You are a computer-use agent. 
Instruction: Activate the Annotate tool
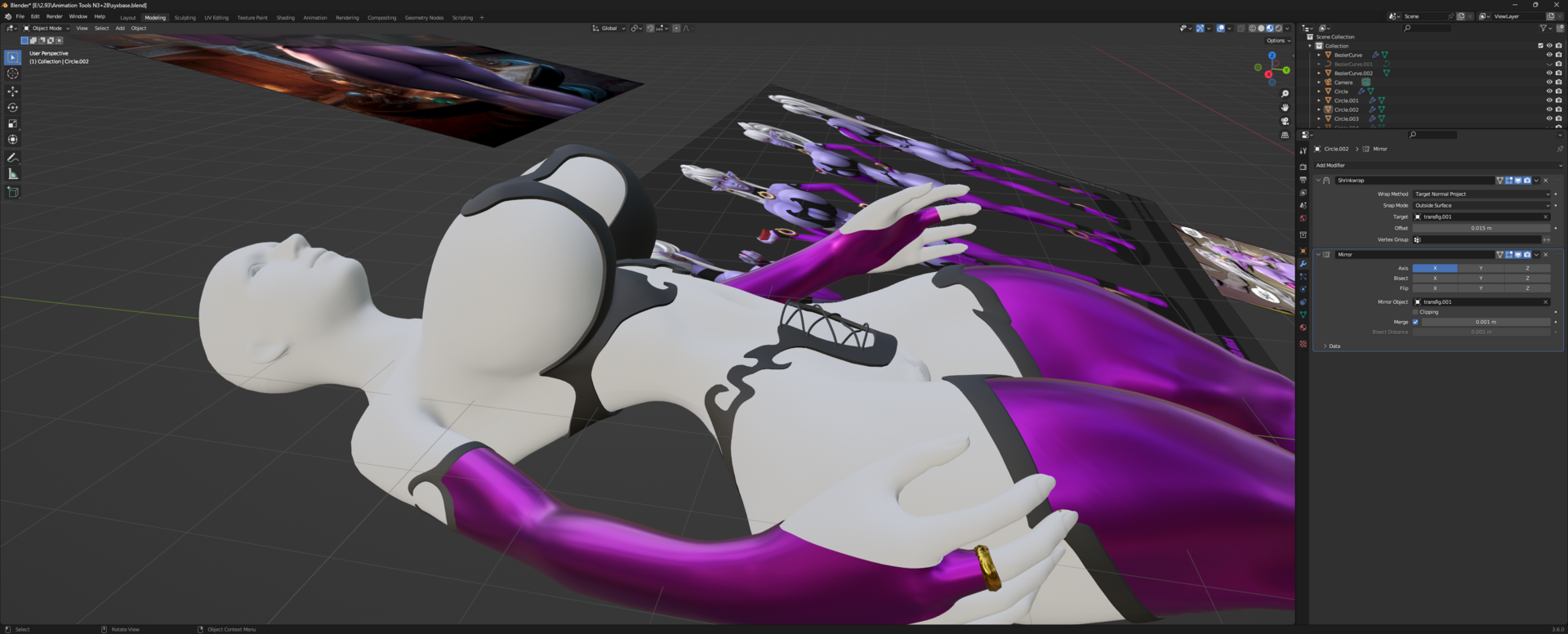pyautogui.click(x=12, y=158)
